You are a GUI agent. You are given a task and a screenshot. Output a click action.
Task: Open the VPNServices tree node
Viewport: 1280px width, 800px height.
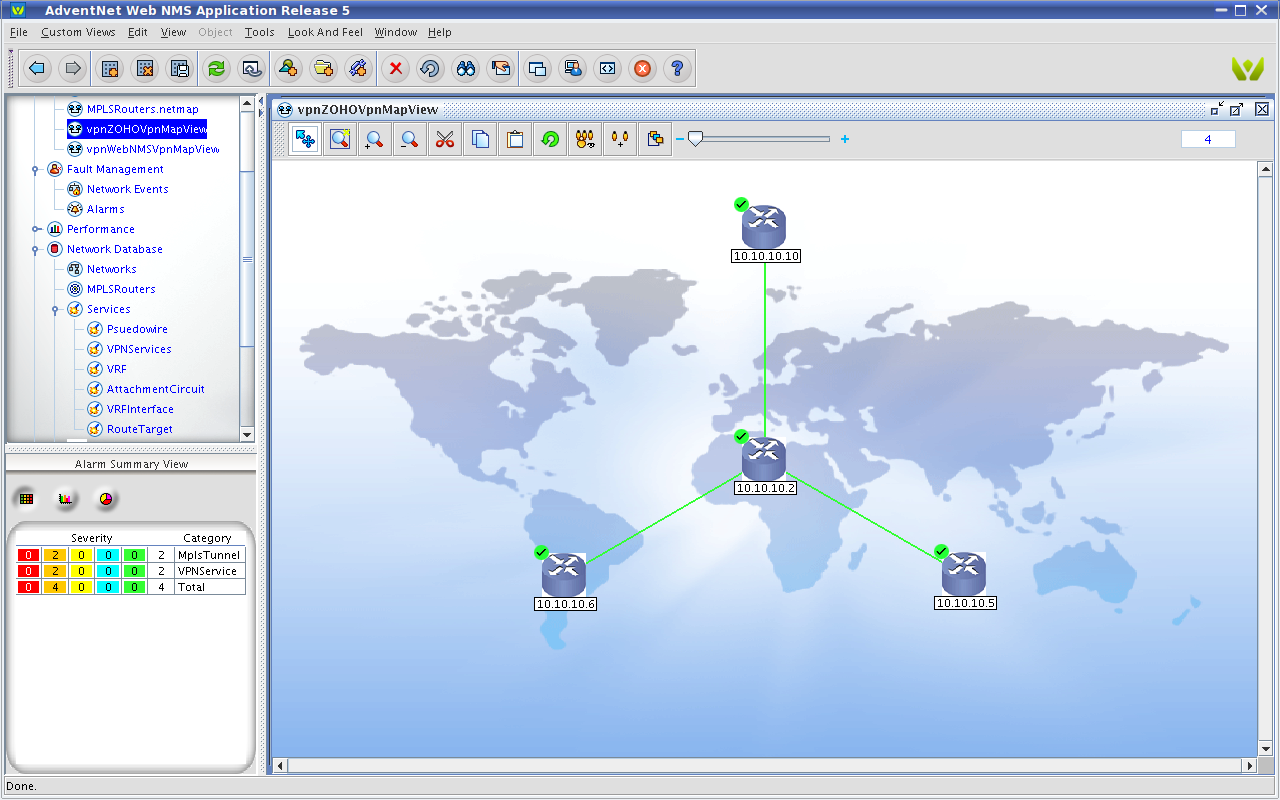pyautogui.click(x=139, y=349)
